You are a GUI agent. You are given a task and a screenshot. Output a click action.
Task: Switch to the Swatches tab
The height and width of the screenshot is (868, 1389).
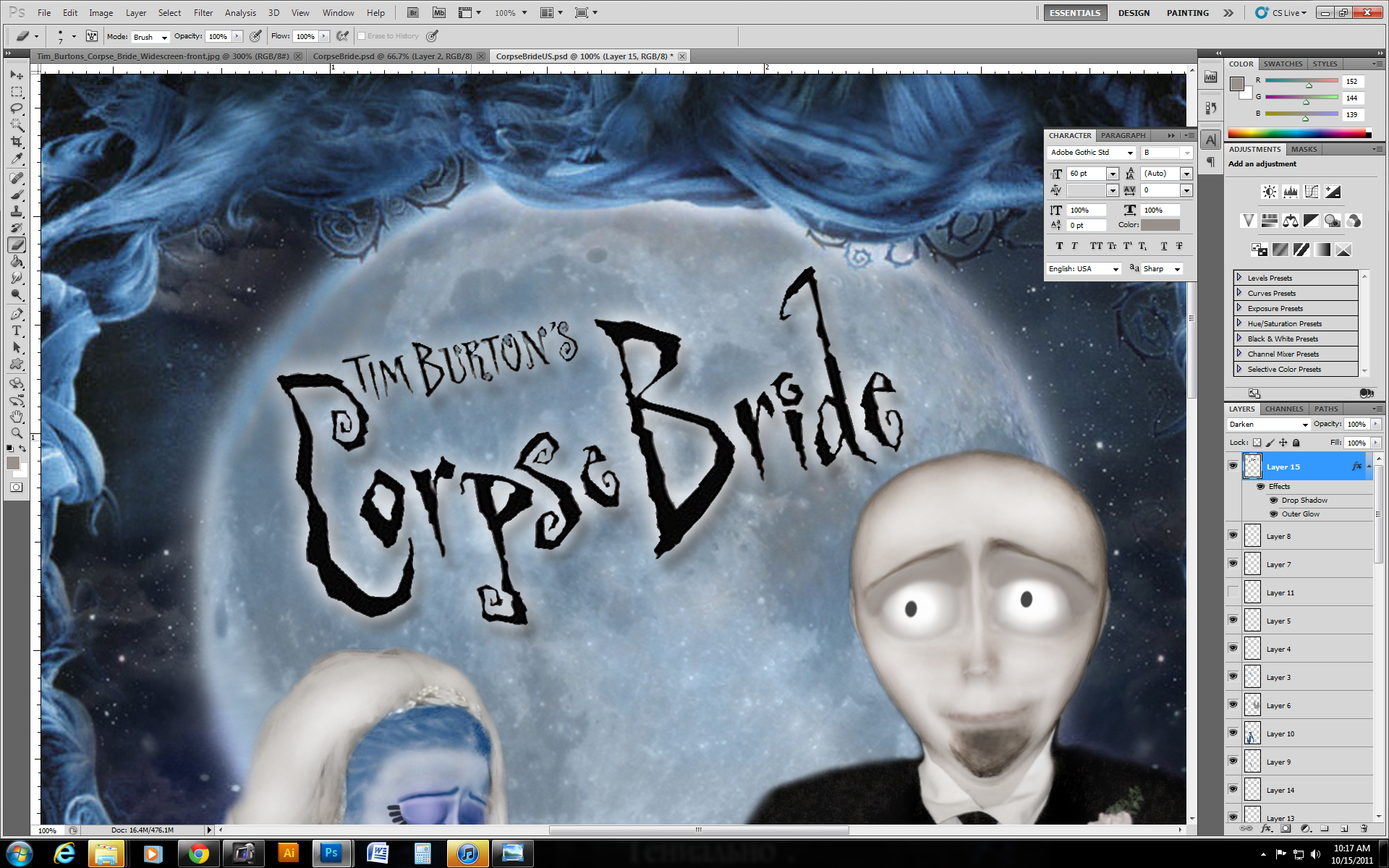click(x=1283, y=64)
